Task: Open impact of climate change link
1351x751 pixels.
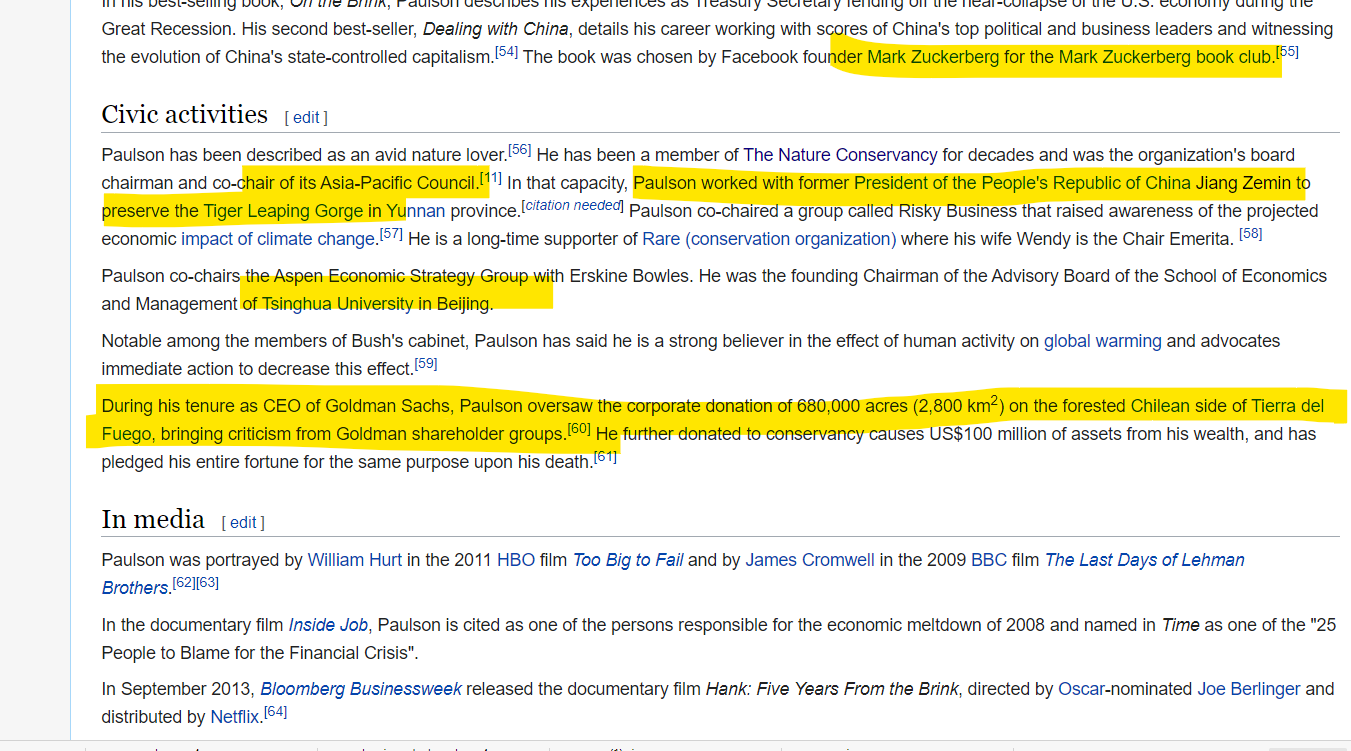Action: pyautogui.click(x=278, y=239)
